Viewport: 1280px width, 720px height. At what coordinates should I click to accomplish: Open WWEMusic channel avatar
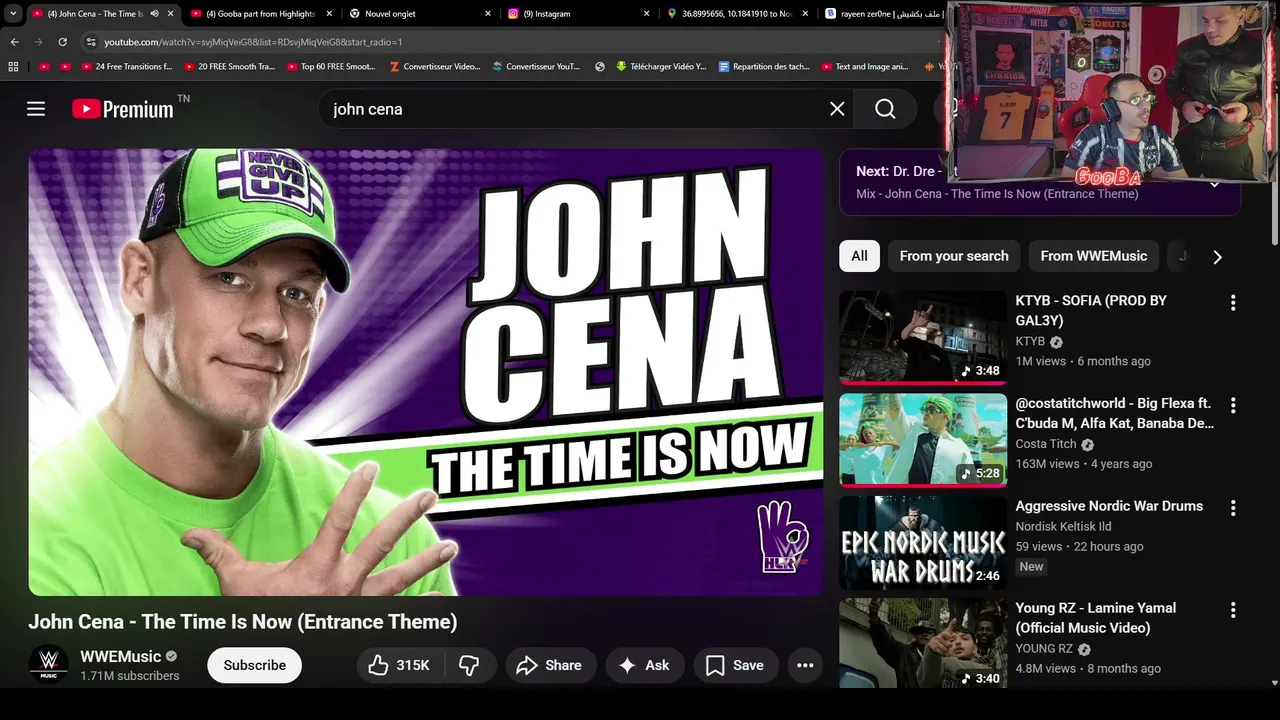tap(48, 665)
